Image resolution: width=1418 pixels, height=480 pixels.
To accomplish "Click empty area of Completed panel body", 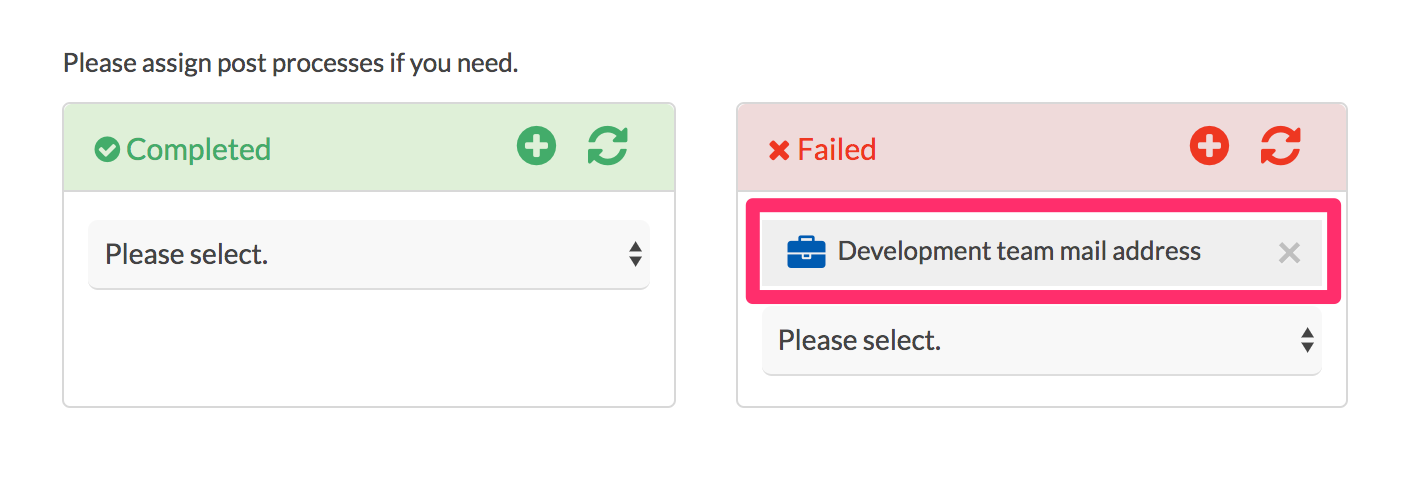I will coord(369,348).
